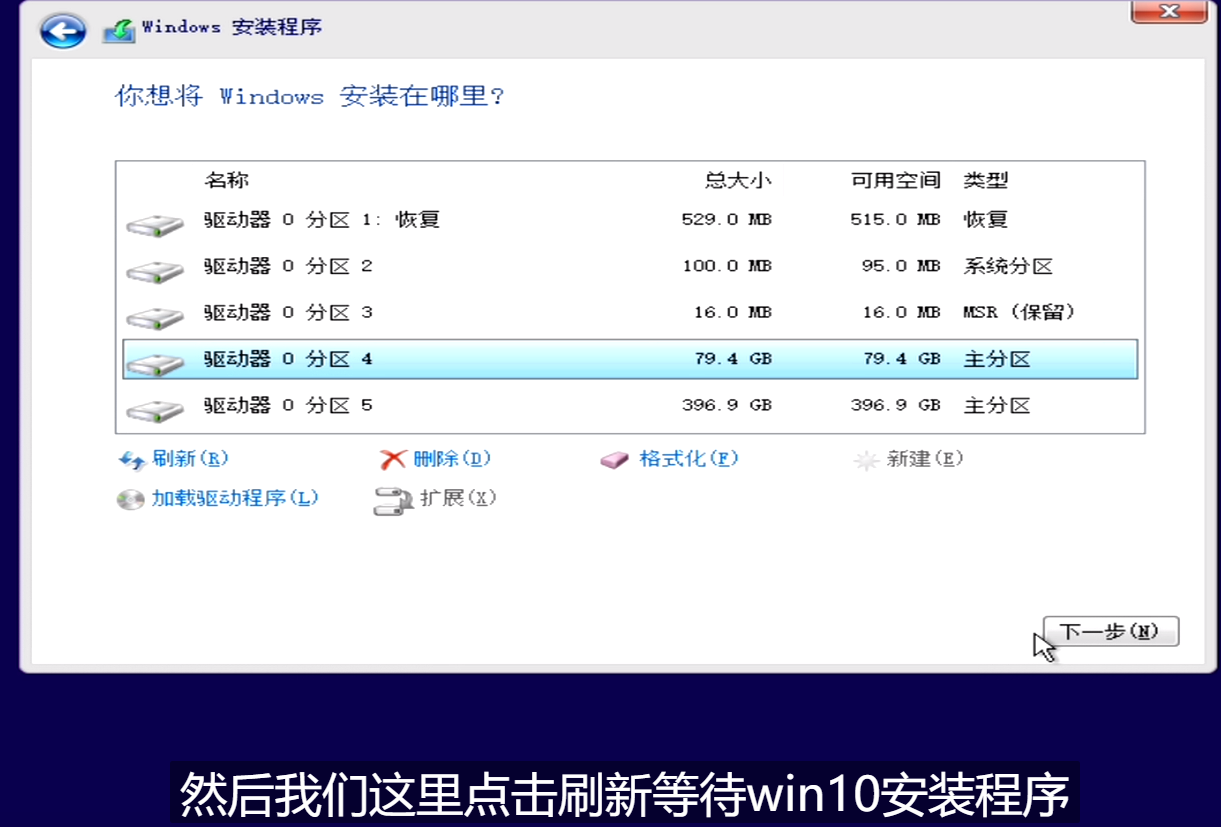Click the pink eraser format icon

tap(615, 460)
